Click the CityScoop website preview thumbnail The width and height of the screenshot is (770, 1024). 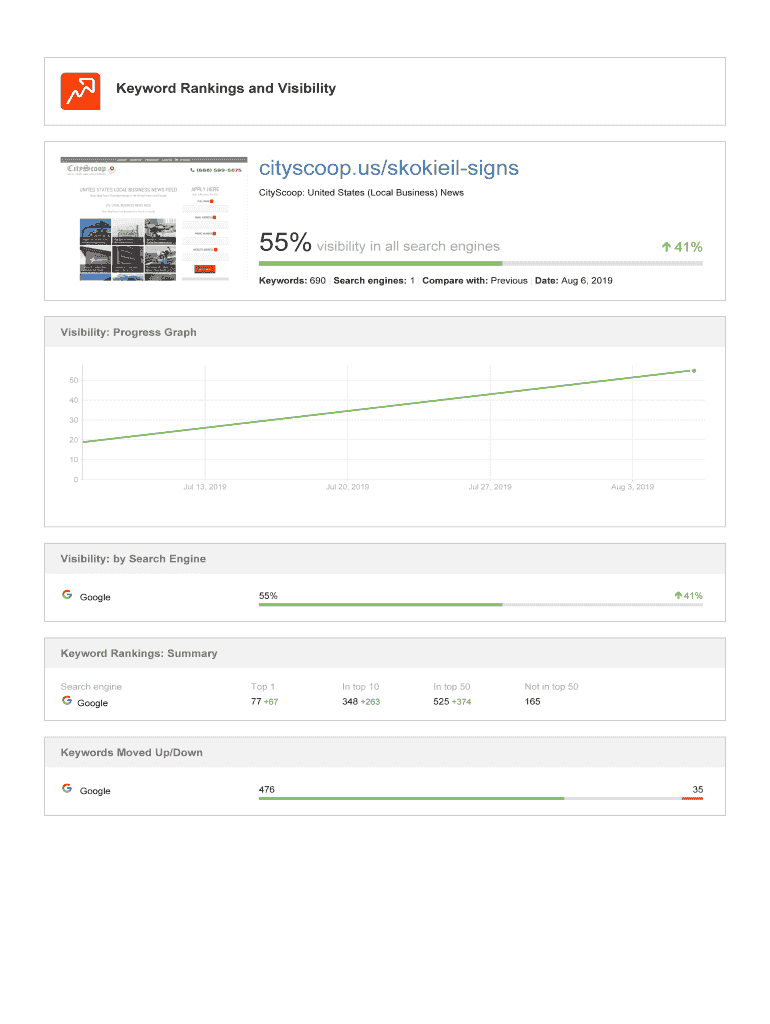154,219
